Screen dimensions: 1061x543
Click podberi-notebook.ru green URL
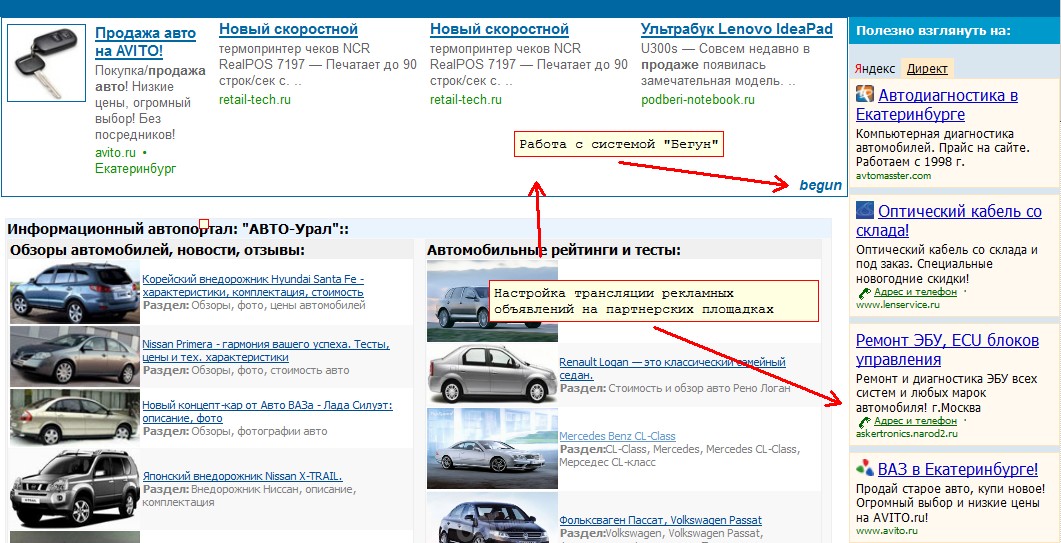click(x=698, y=100)
